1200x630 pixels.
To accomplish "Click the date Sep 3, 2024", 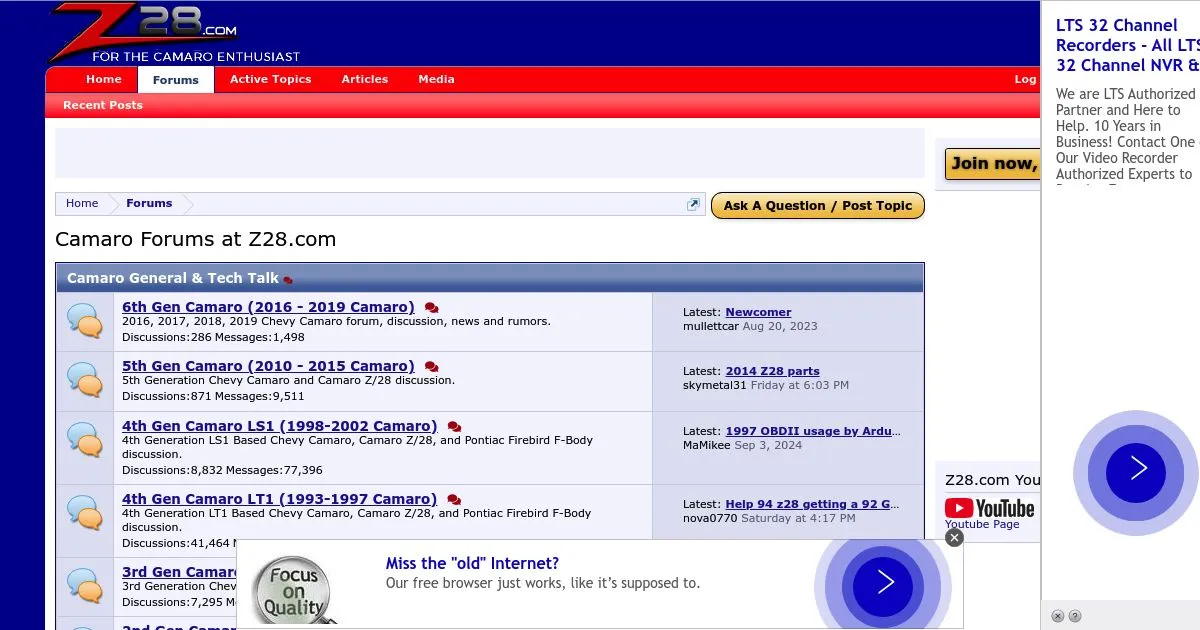I will (x=768, y=445).
